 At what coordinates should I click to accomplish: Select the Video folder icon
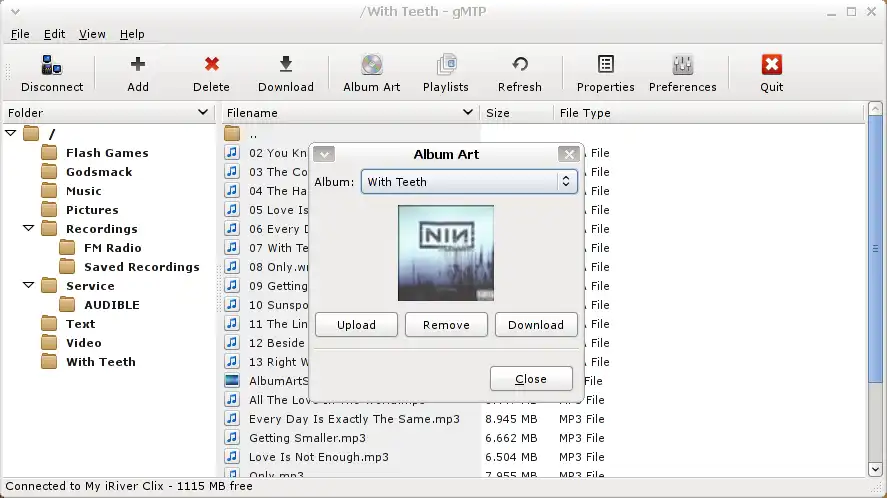tap(49, 342)
